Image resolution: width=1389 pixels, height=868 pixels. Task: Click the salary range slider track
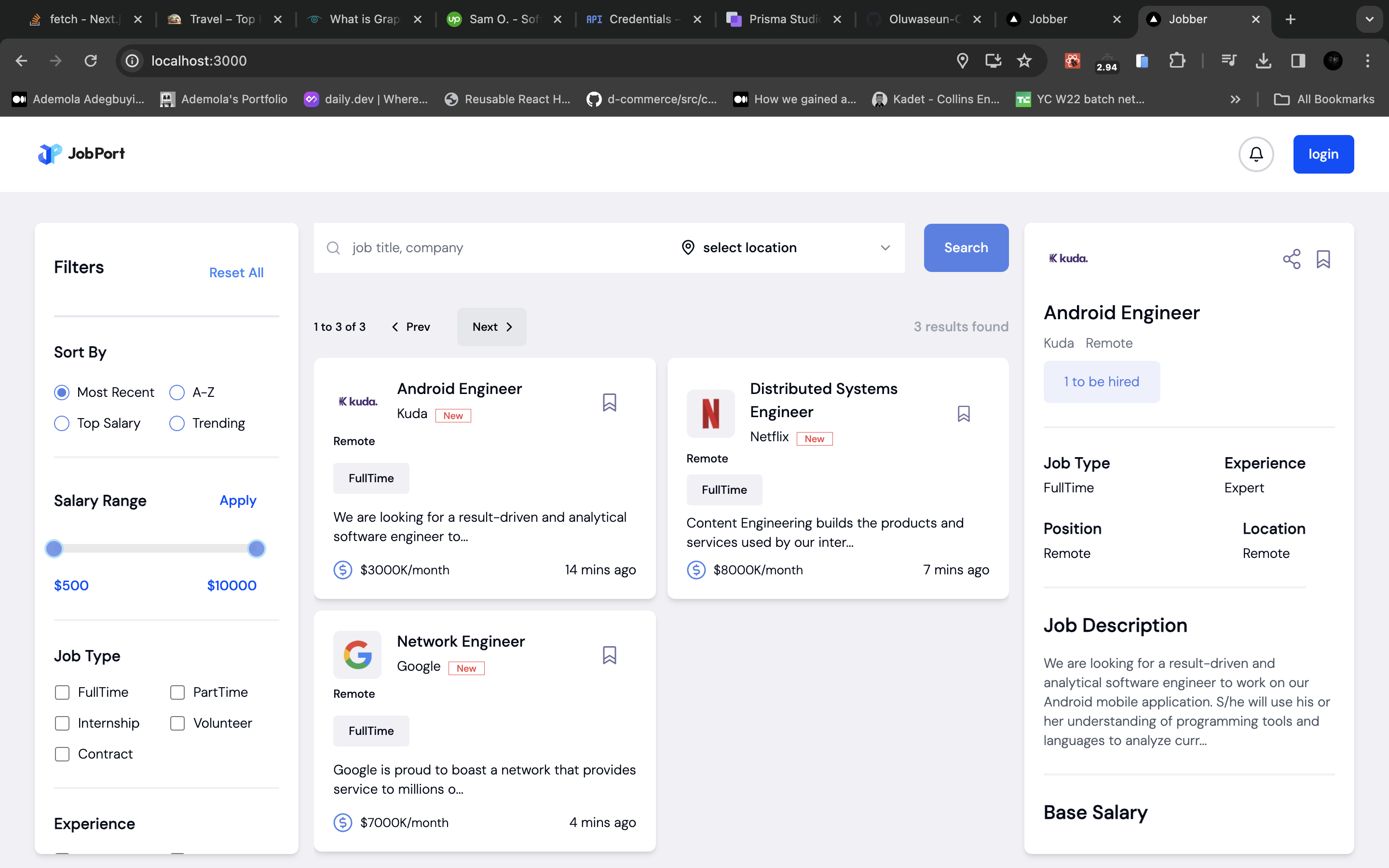pos(155,548)
